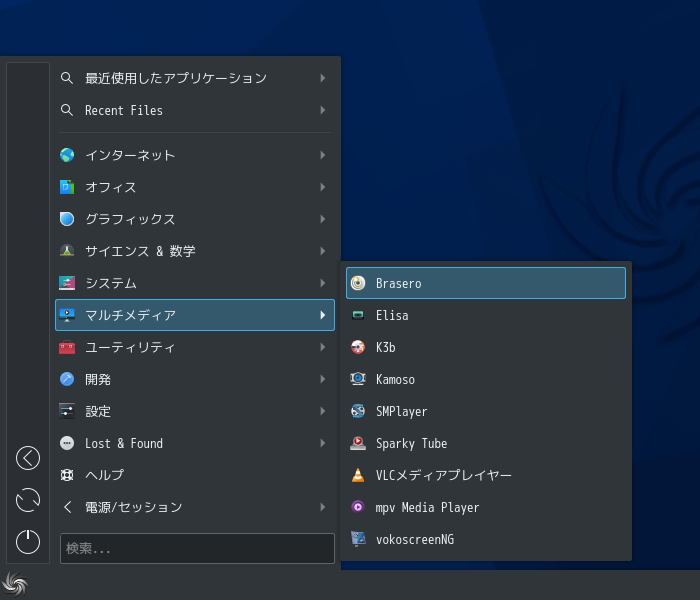The image size is (700, 600).
Task: Start vokoscreenNG screen recorder
Action: 486,539
